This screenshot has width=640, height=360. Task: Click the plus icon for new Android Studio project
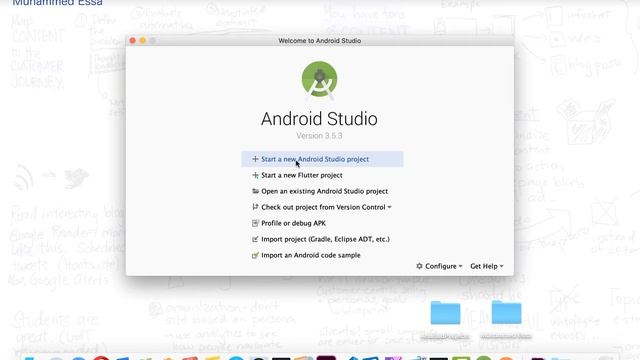pyautogui.click(x=255, y=159)
